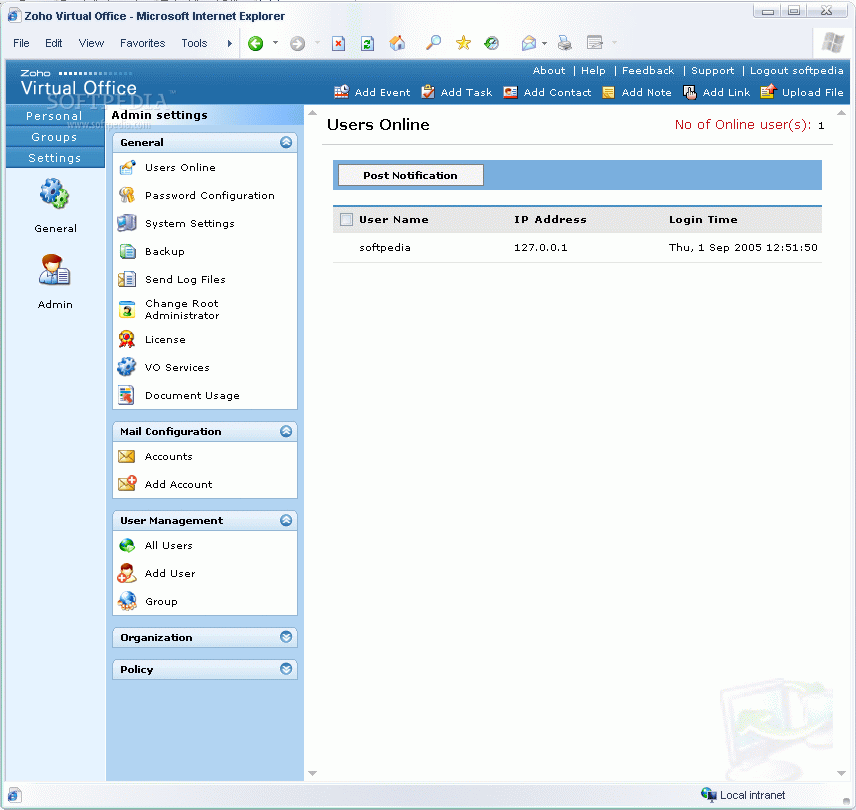Click the Add Event calendar icon
856x810 pixels.
[x=341, y=92]
